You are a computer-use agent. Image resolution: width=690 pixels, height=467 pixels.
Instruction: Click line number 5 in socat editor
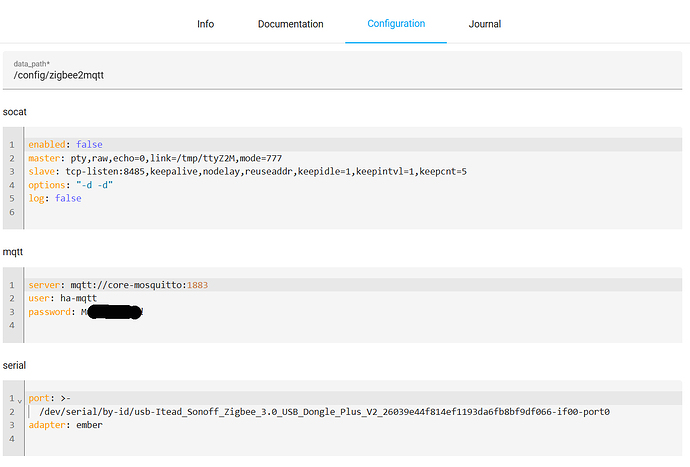point(9,198)
